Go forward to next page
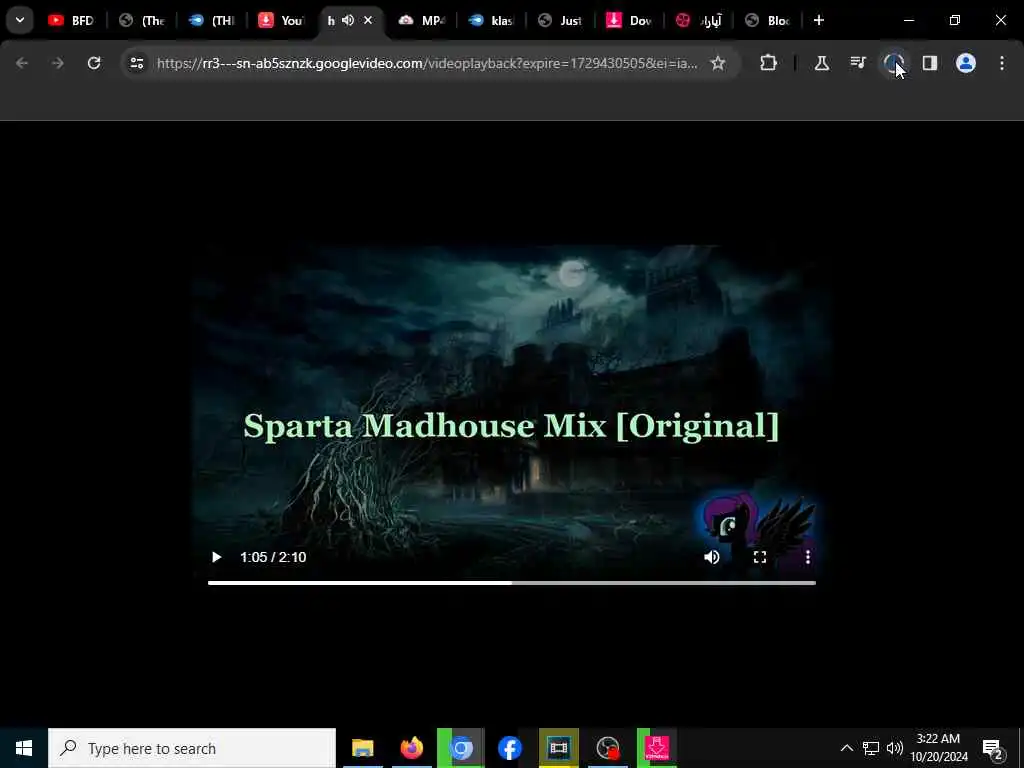Viewport: 1024px width, 768px height. [57, 63]
